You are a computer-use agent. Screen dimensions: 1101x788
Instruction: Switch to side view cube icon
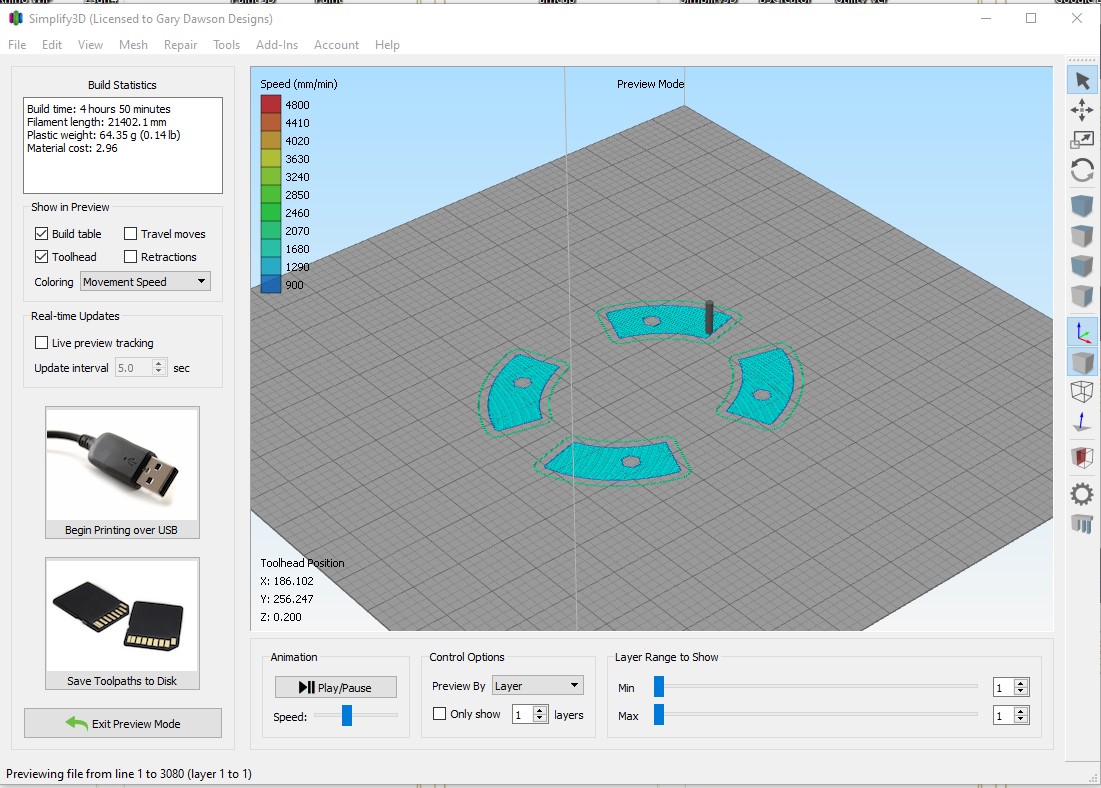(x=1082, y=296)
